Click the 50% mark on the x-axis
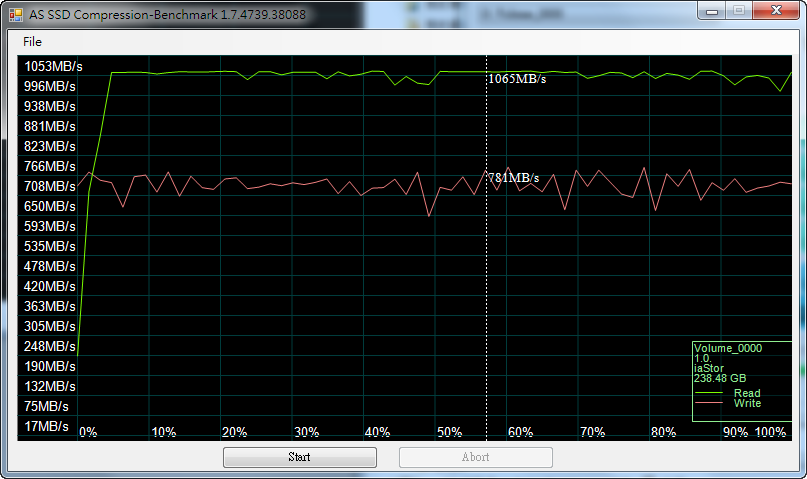This screenshot has height=479, width=807. click(449, 432)
